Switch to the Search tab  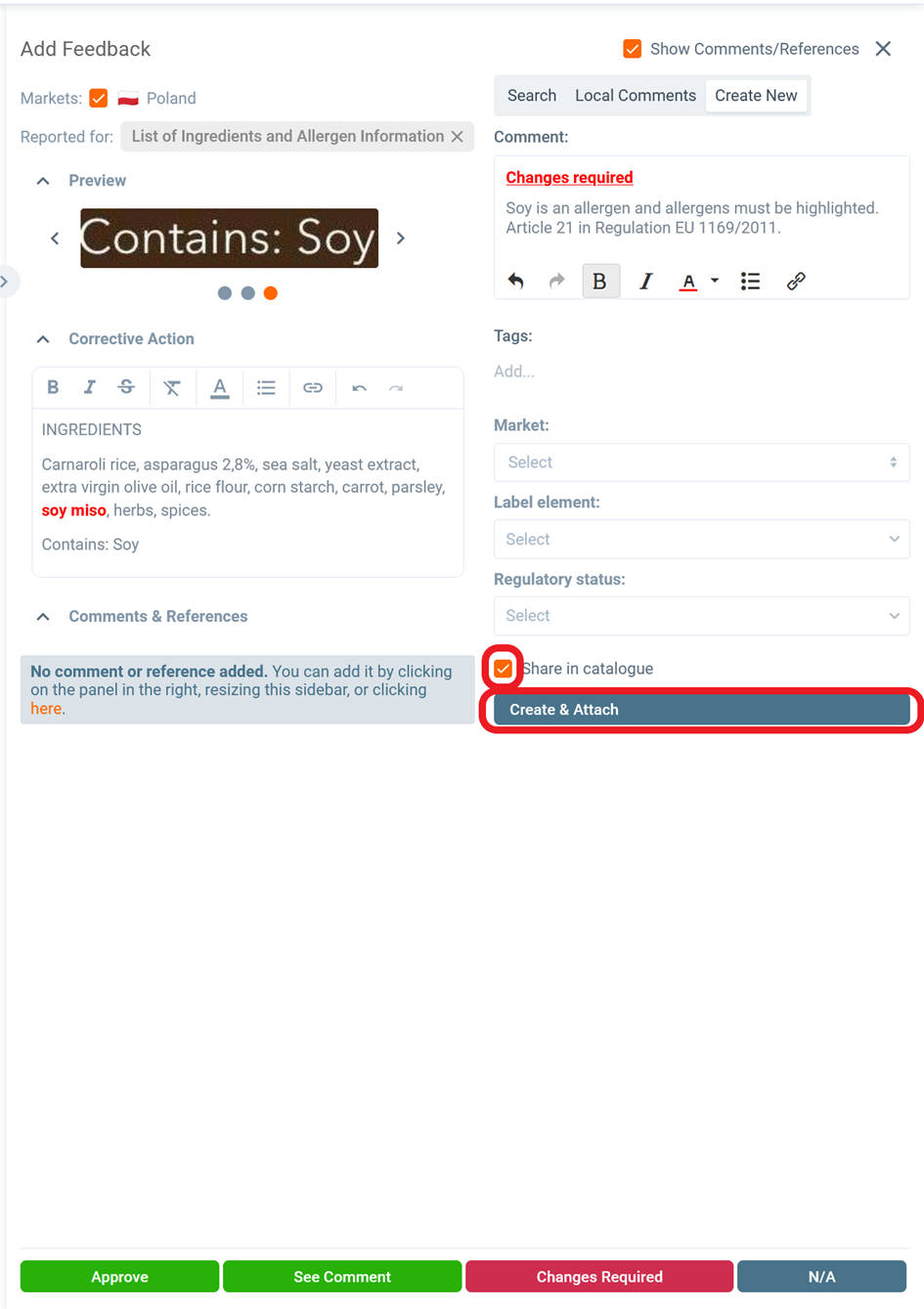531,96
